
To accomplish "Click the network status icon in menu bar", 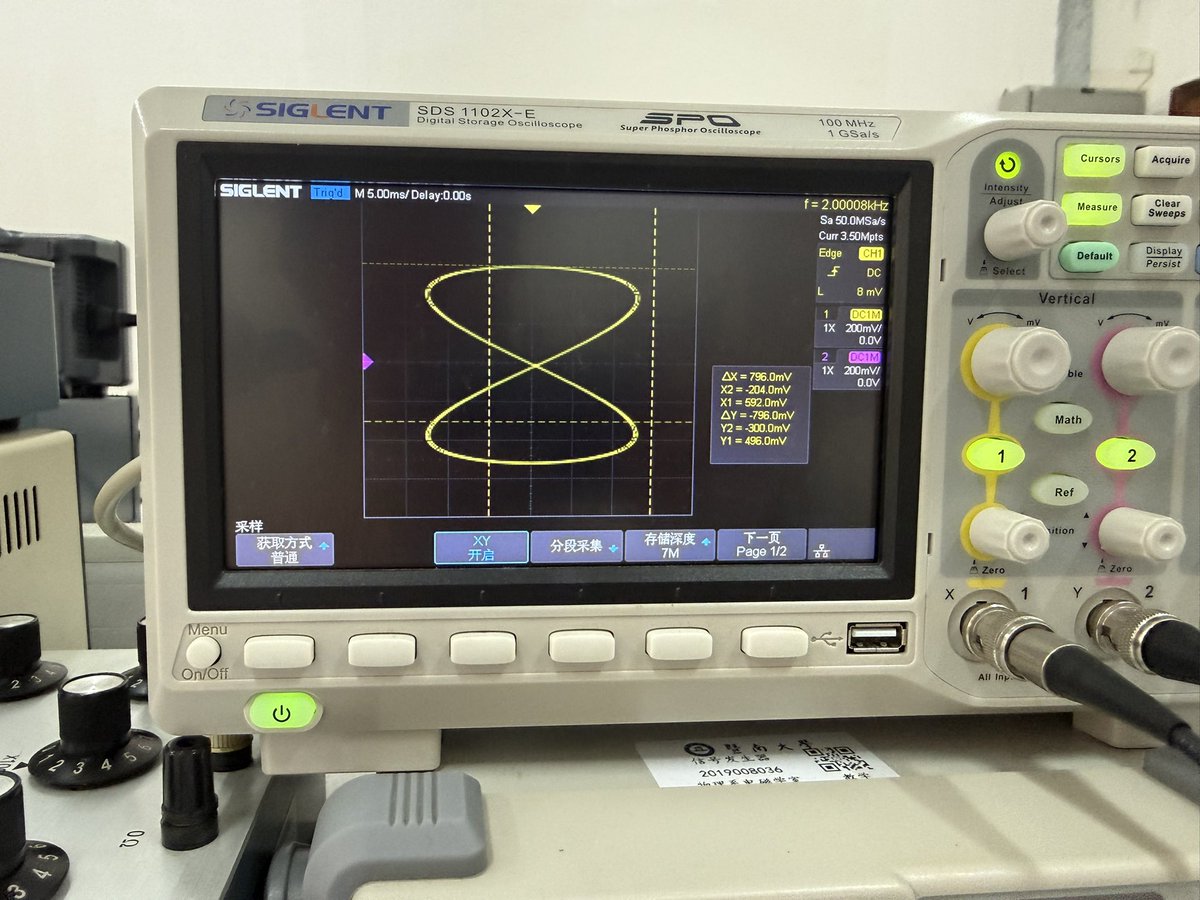I will coord(822,551).
